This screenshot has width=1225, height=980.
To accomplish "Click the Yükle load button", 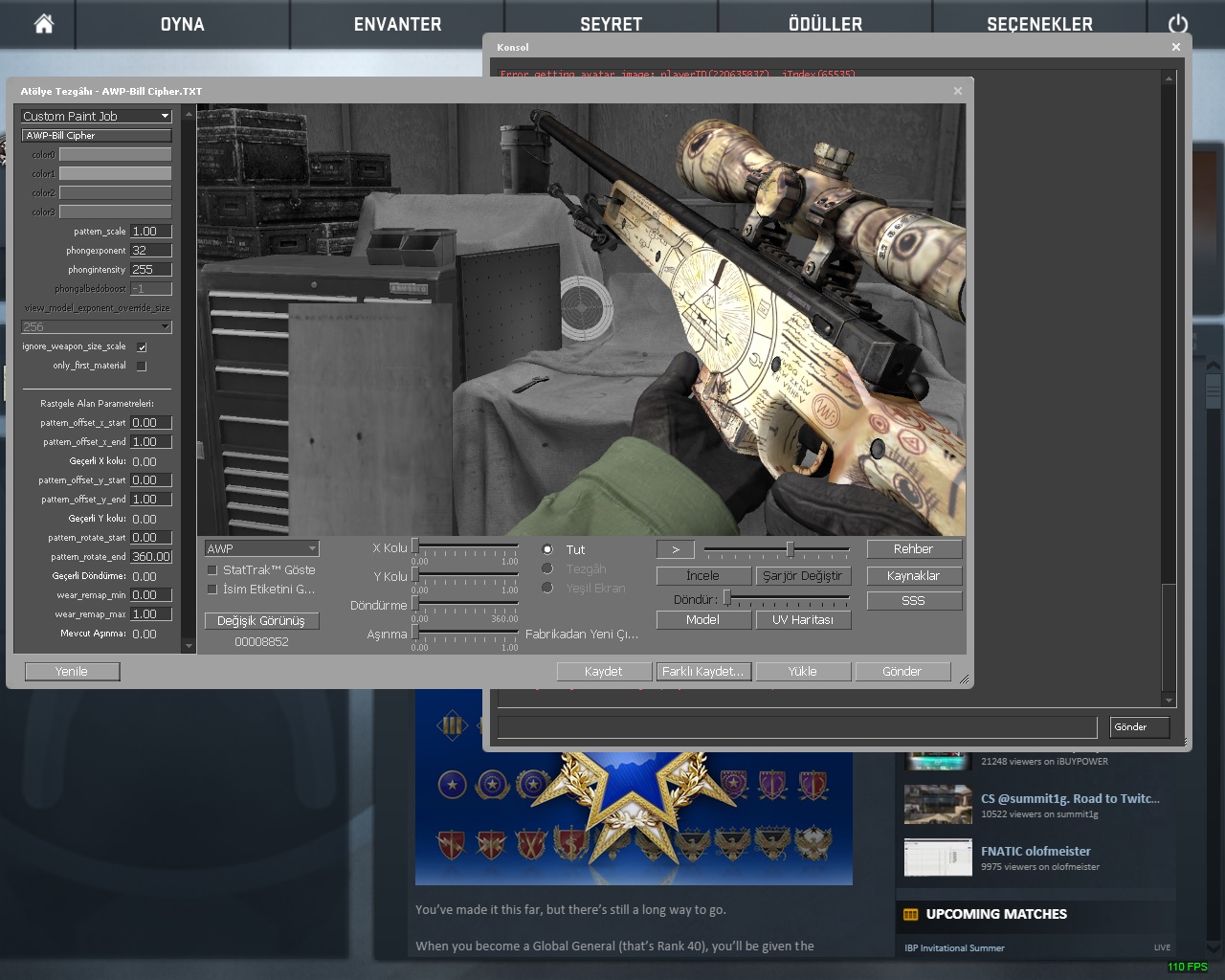I will [x=803, y=672].
